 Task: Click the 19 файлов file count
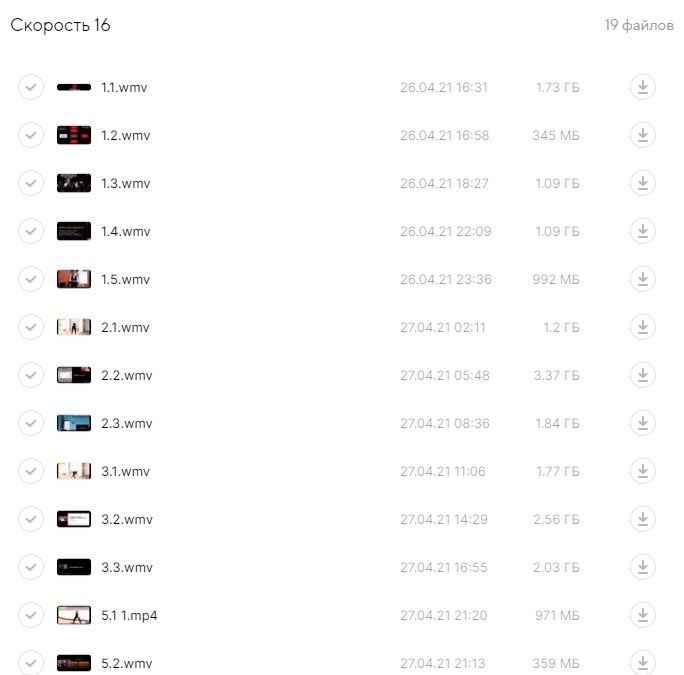638,26
